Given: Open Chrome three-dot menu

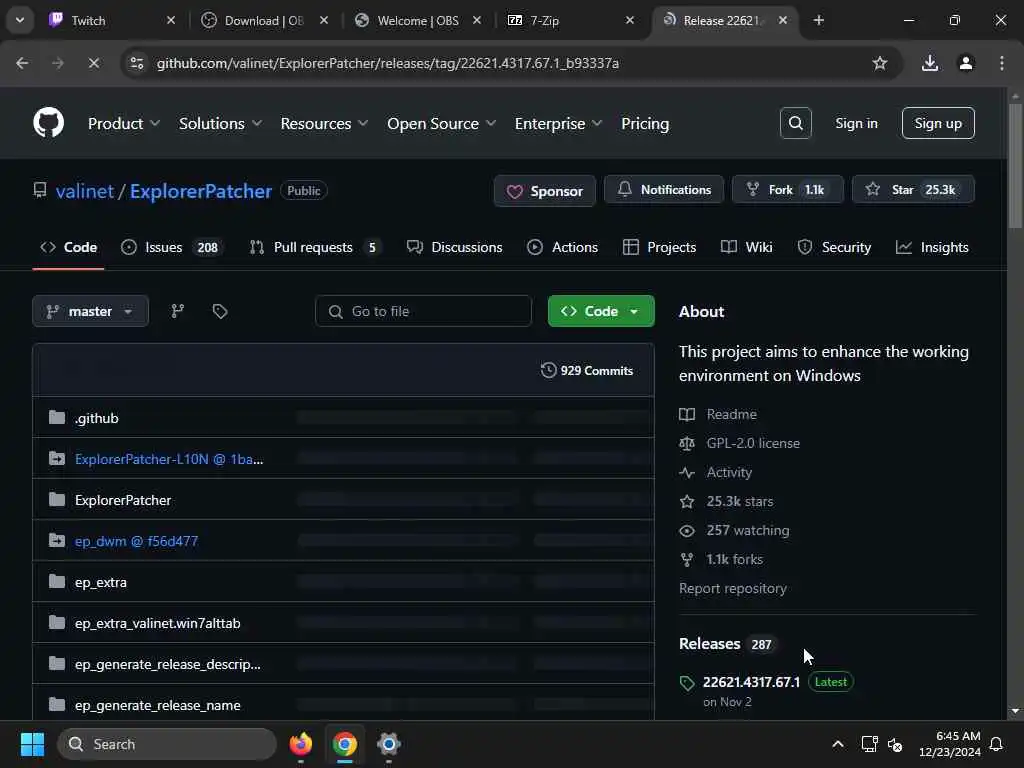Looking at the screenshot, I should pos(1002,63).
